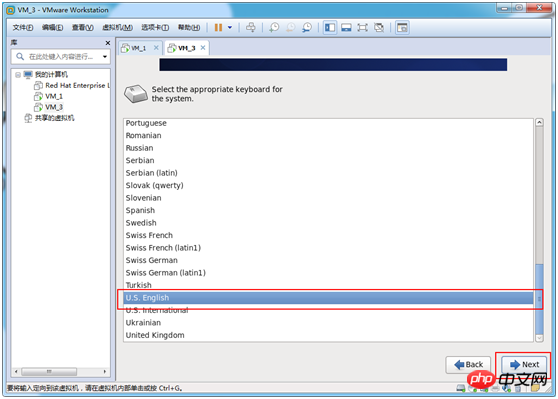Click the hard disk status bar icon
558x399 pixels.
point(461,388)
